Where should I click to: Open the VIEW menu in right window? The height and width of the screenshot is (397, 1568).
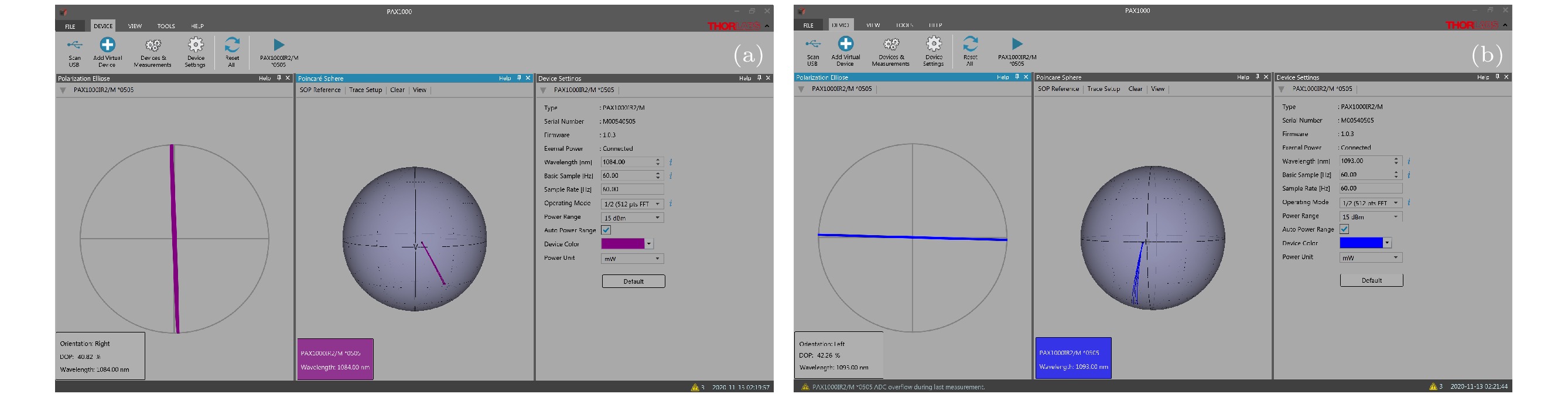pyautogui.click(x=873, y=25)
